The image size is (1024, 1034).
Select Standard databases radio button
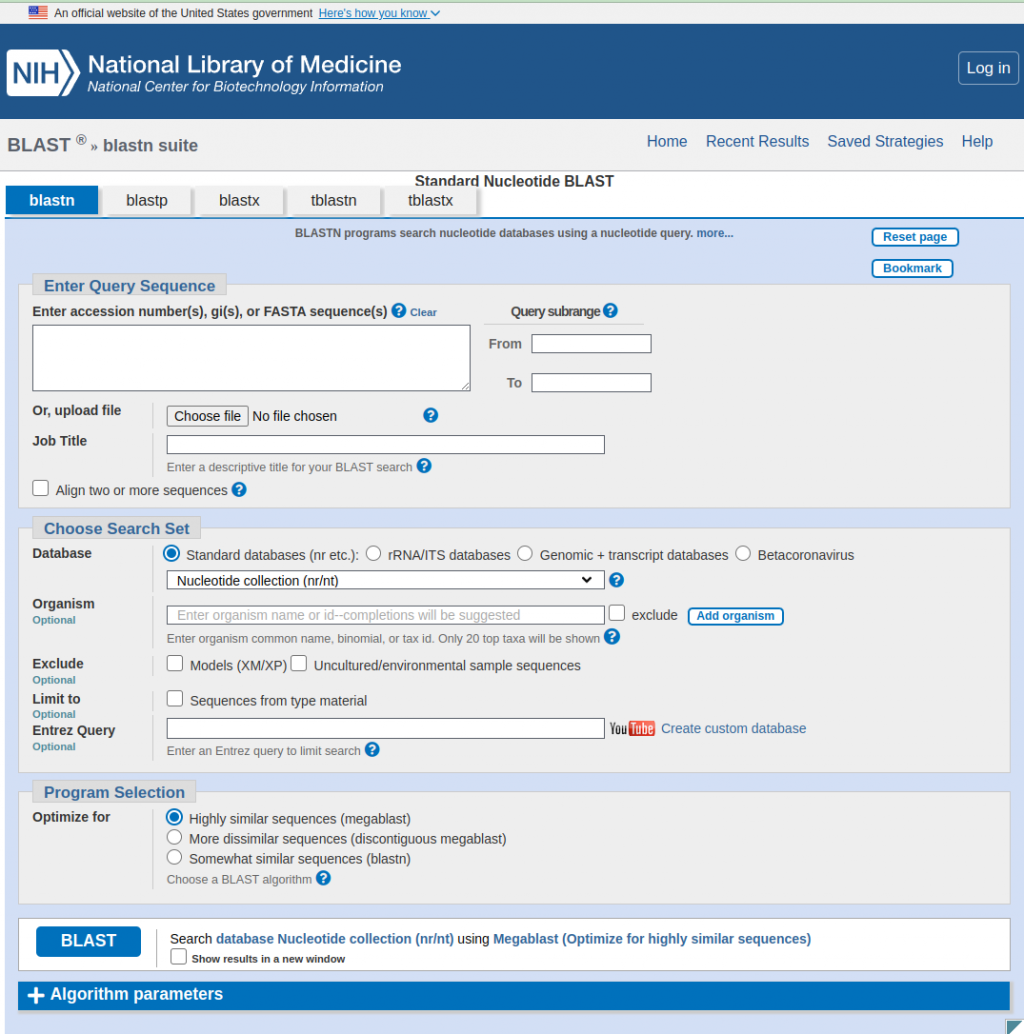click(171, 554)
